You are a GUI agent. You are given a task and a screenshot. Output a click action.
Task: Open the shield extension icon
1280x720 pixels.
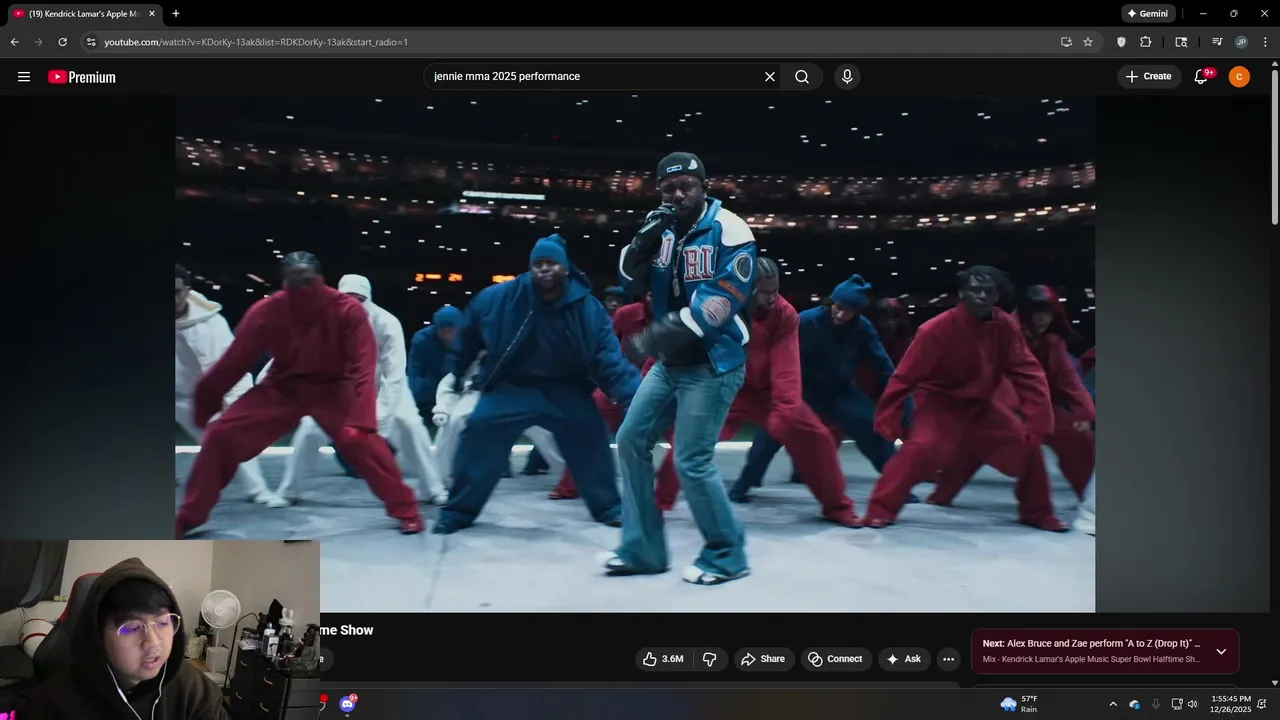[x=1121, y=42]
